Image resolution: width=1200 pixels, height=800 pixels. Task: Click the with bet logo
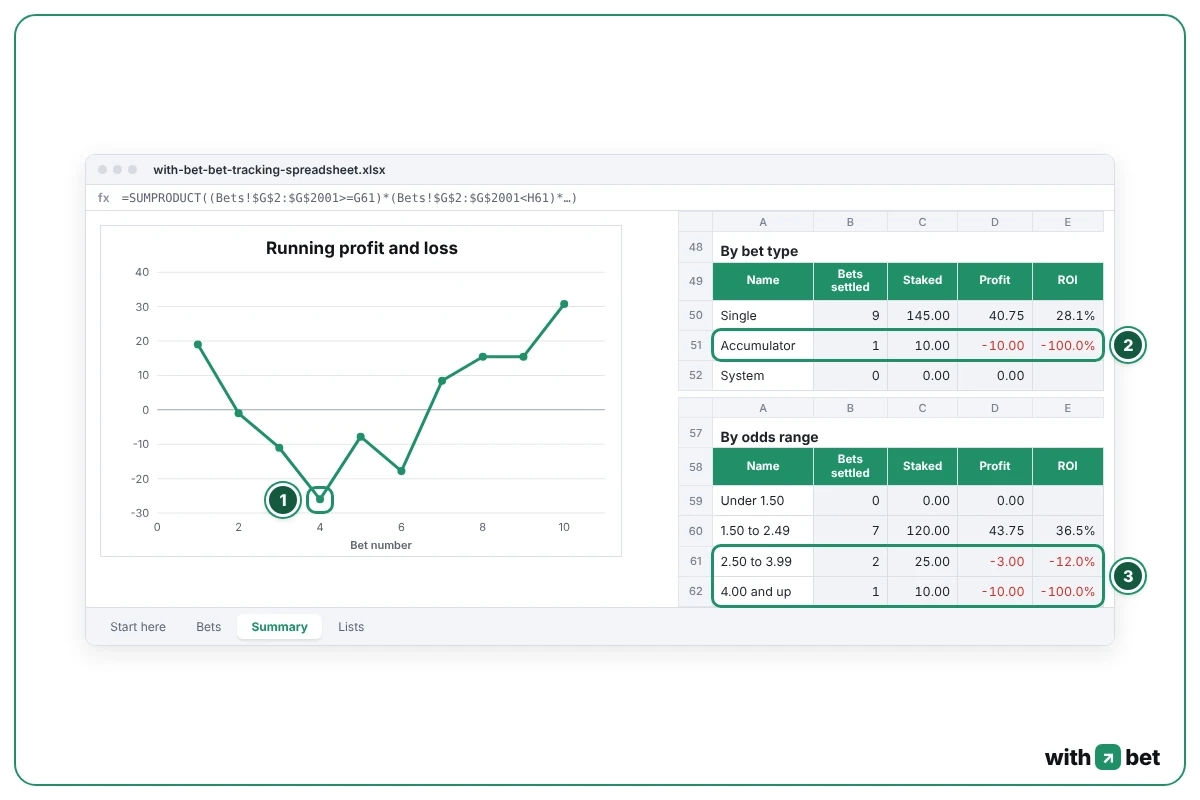click(1103, 757)
